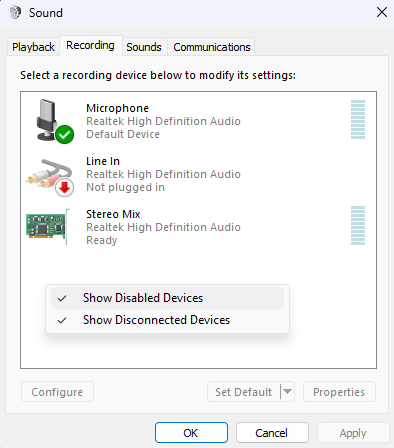
Task: Click the OK button
Action: (191, 433)
